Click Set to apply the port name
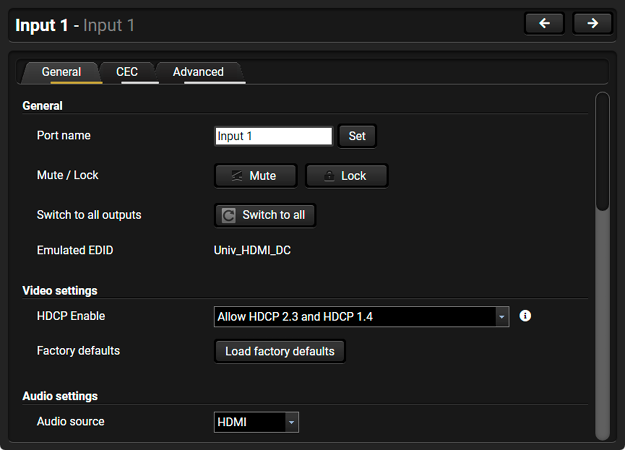This screenshot has width=625, height=450. click(x=357, y=136)
